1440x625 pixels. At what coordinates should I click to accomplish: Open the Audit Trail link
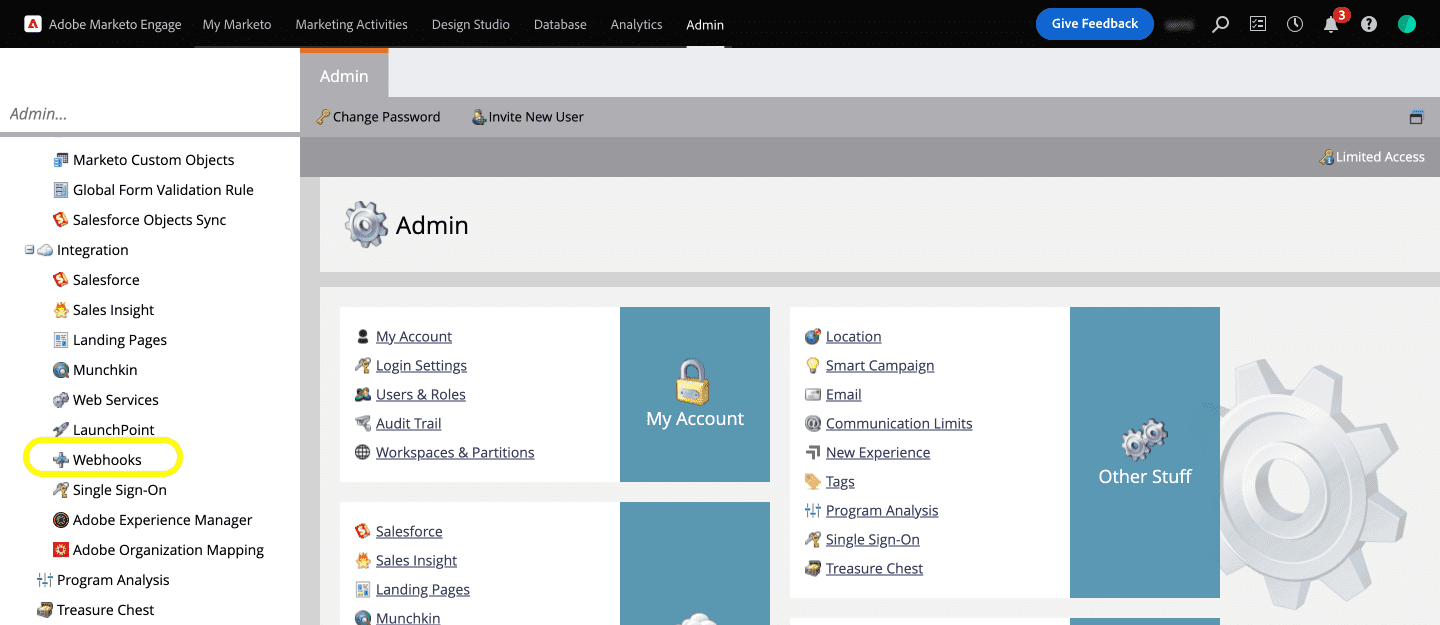tap(408, 424)
